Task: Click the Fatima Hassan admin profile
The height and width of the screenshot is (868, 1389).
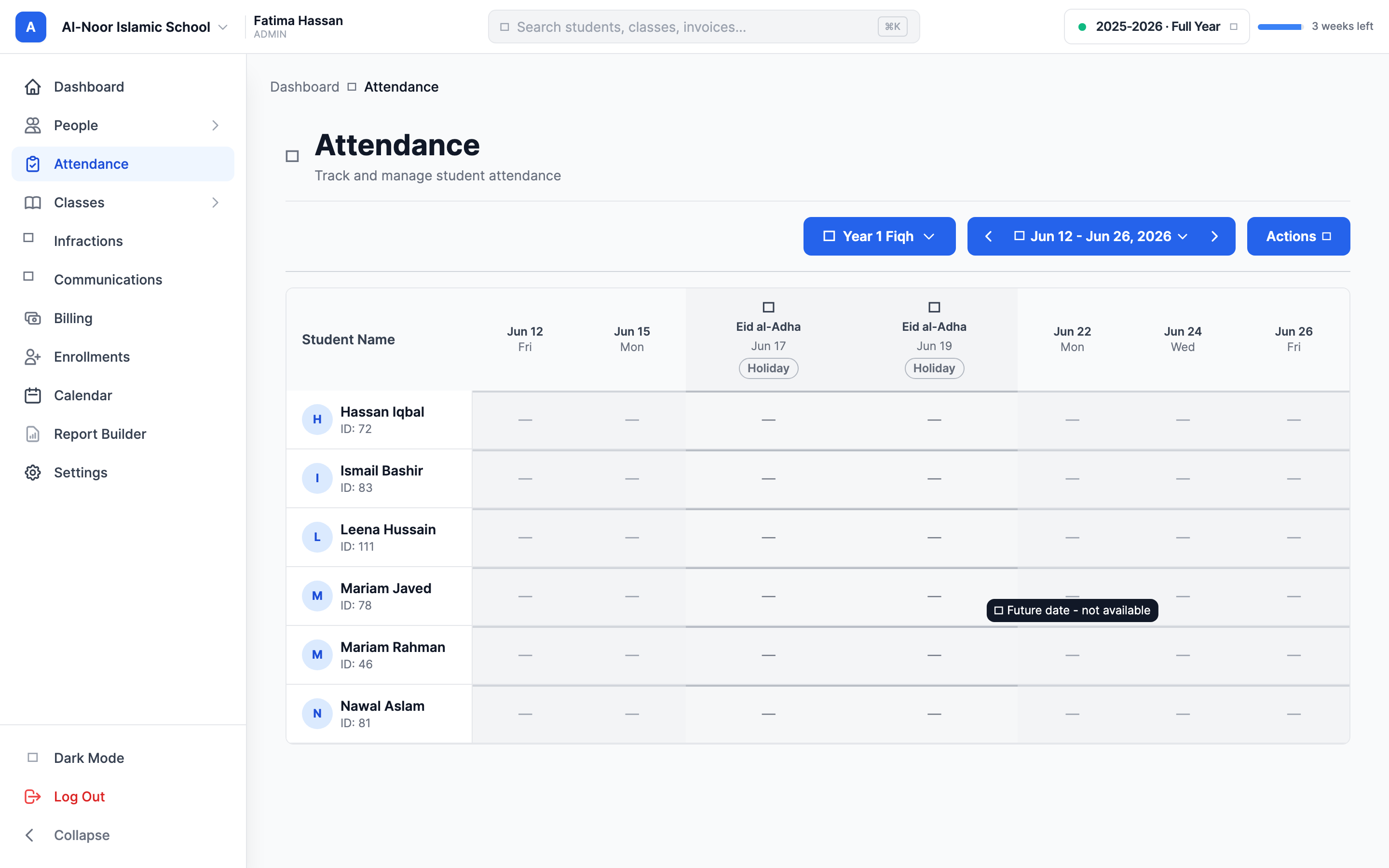Action: tap(299, 27)
